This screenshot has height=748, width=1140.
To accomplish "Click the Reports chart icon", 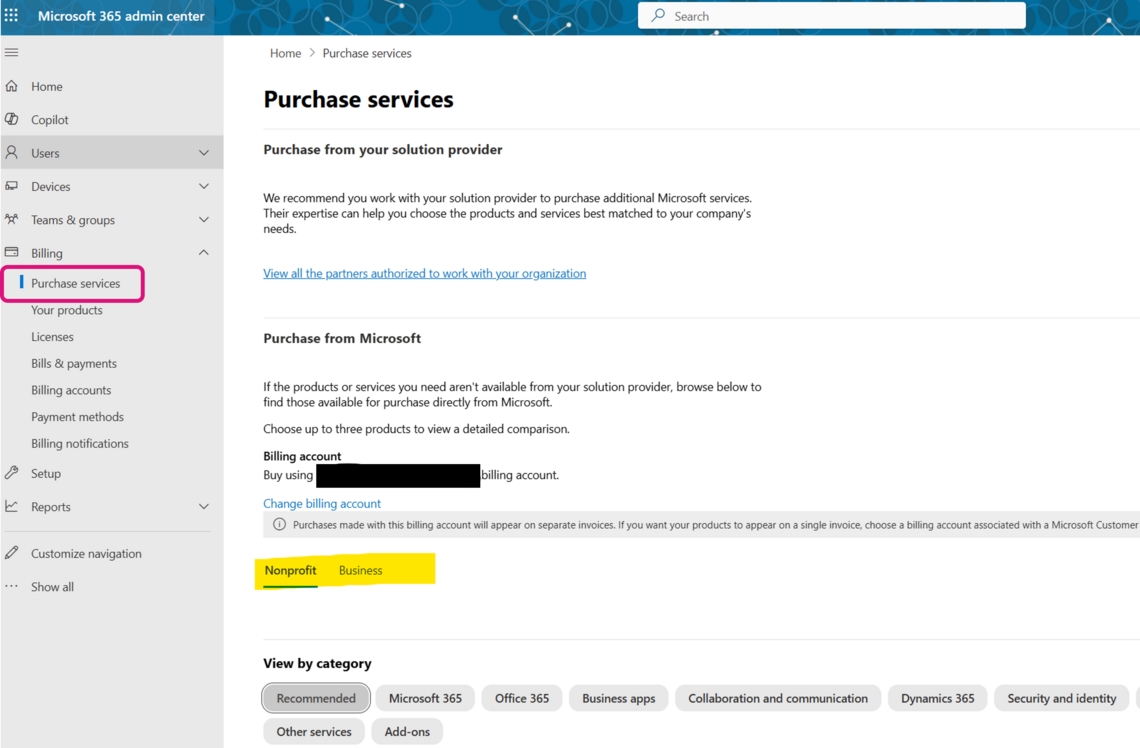I will pyautogui.click(x=12, y=506).
